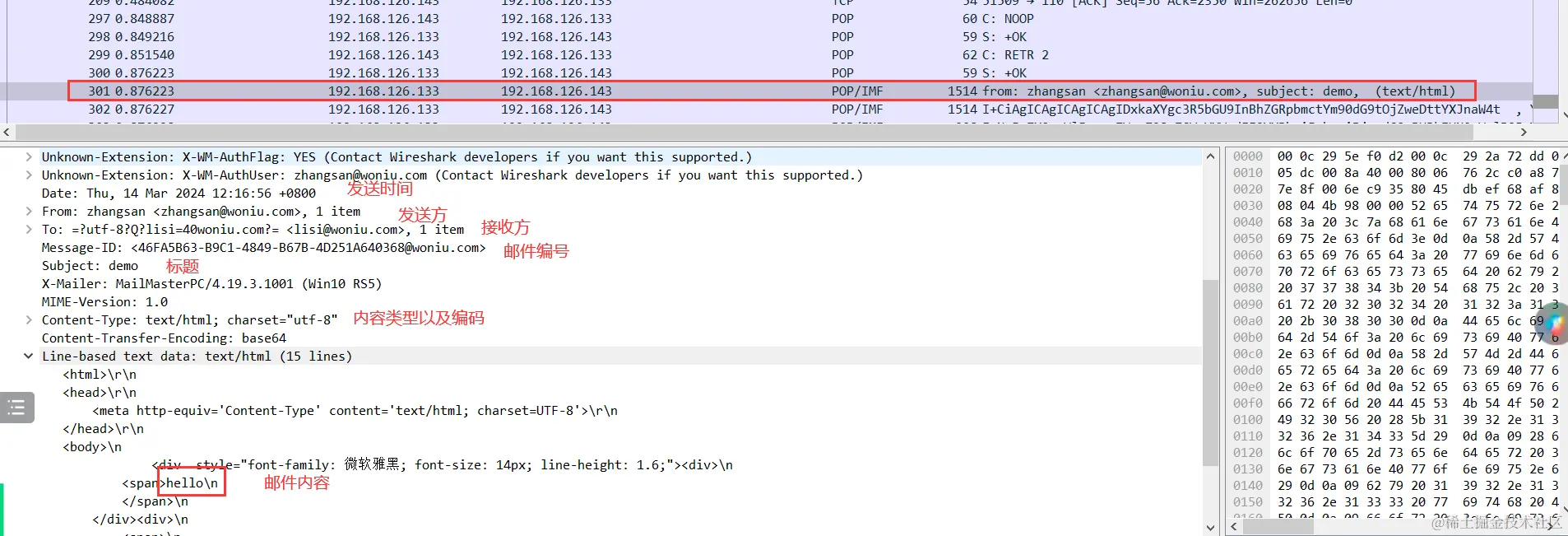Select the Subject: demo line
This screenshot has width=1568, height=536.
pyautogui.click(x=90, y=266)
